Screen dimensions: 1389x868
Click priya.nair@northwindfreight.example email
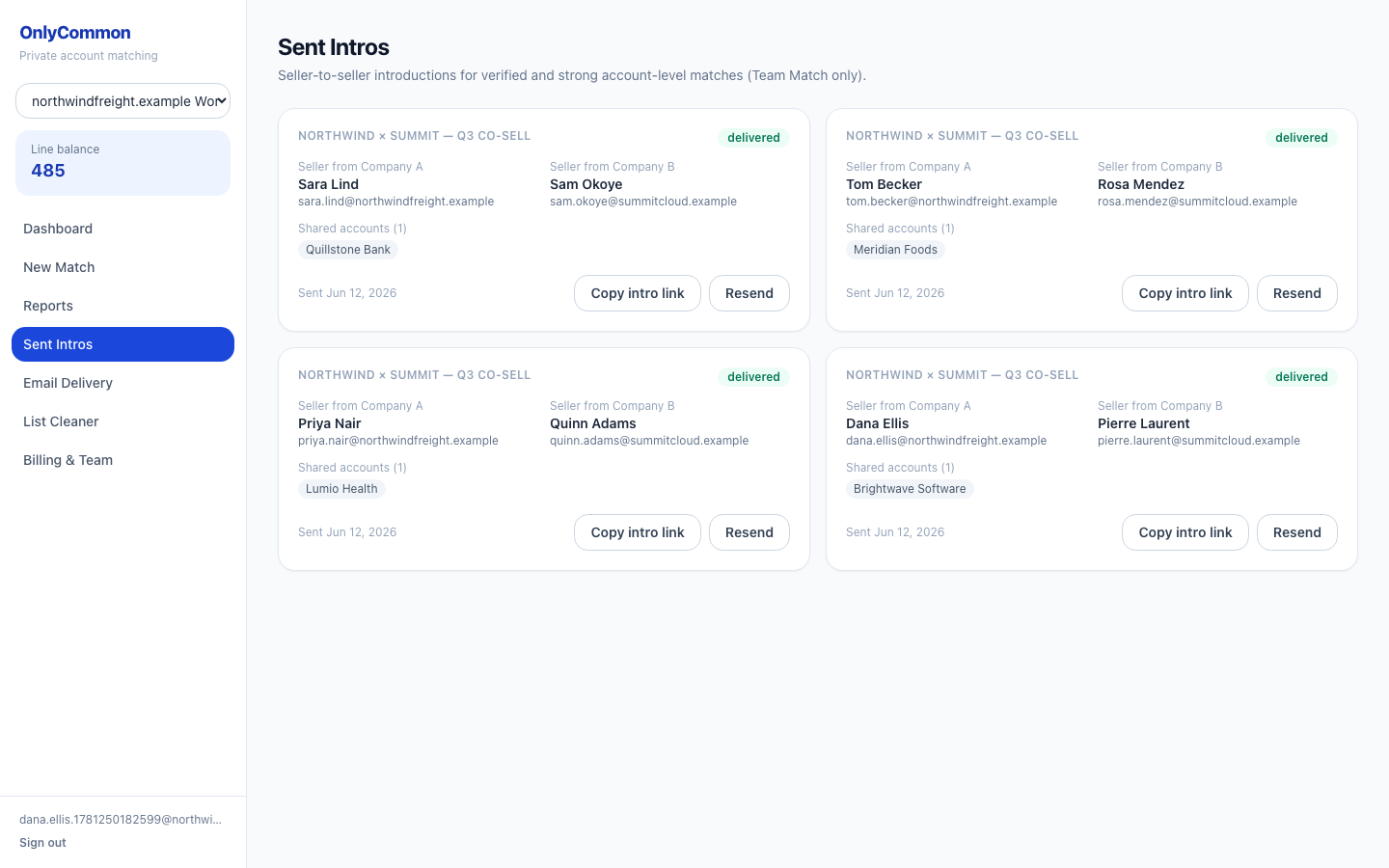point(398,441)
